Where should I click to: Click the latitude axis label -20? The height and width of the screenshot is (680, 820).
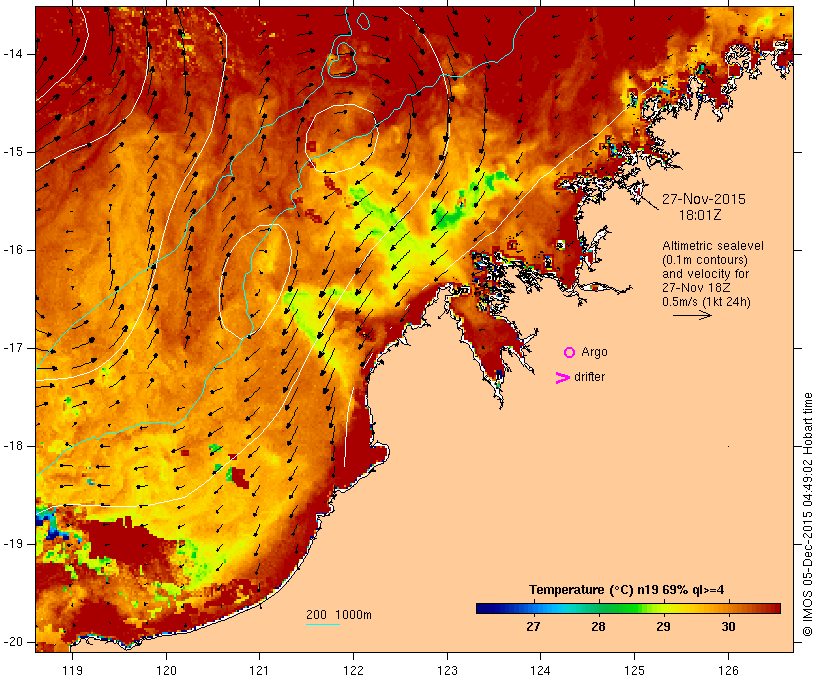pos(13,642)
